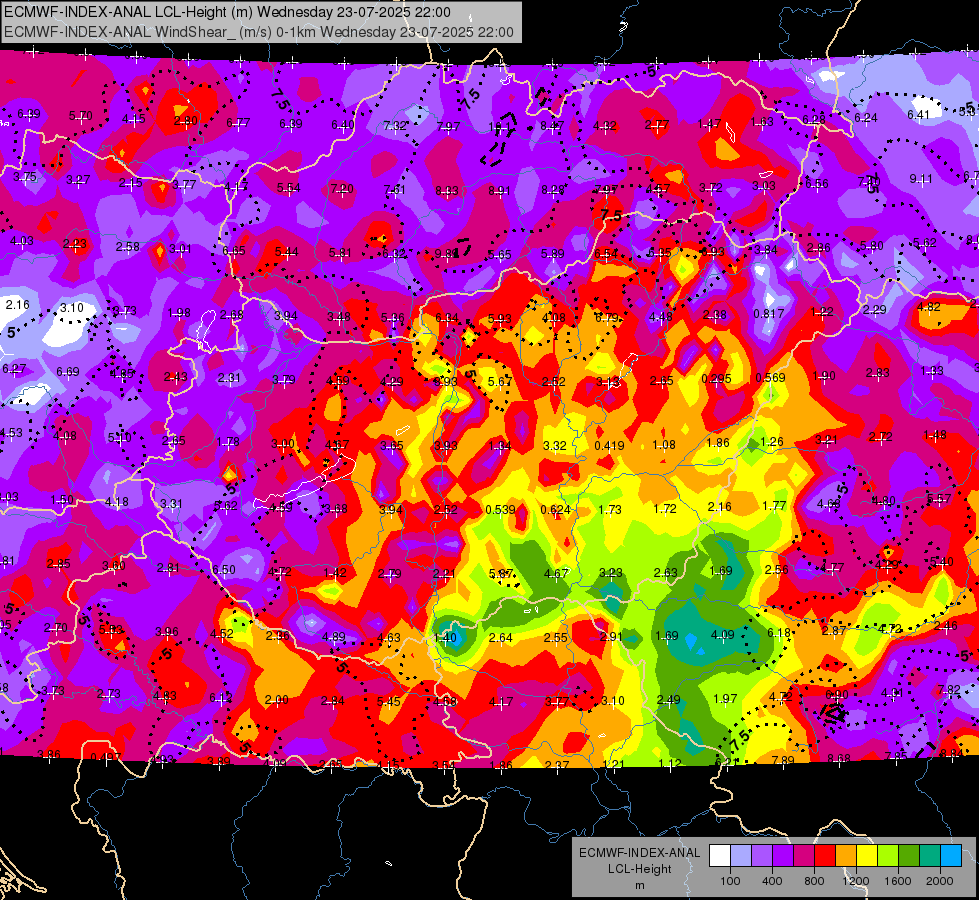The height and width of the screenshot is (900, 979).
Task: Click the map value 5.45
Action: 388,702
